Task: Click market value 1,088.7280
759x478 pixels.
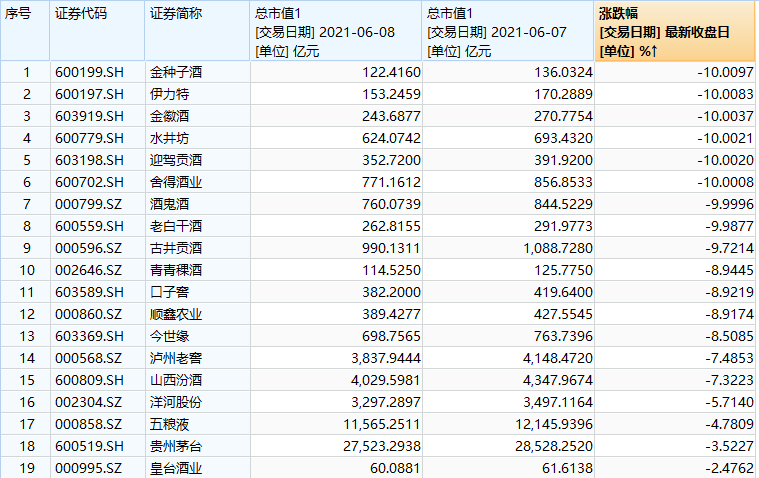Action: [x=558, y=248]
